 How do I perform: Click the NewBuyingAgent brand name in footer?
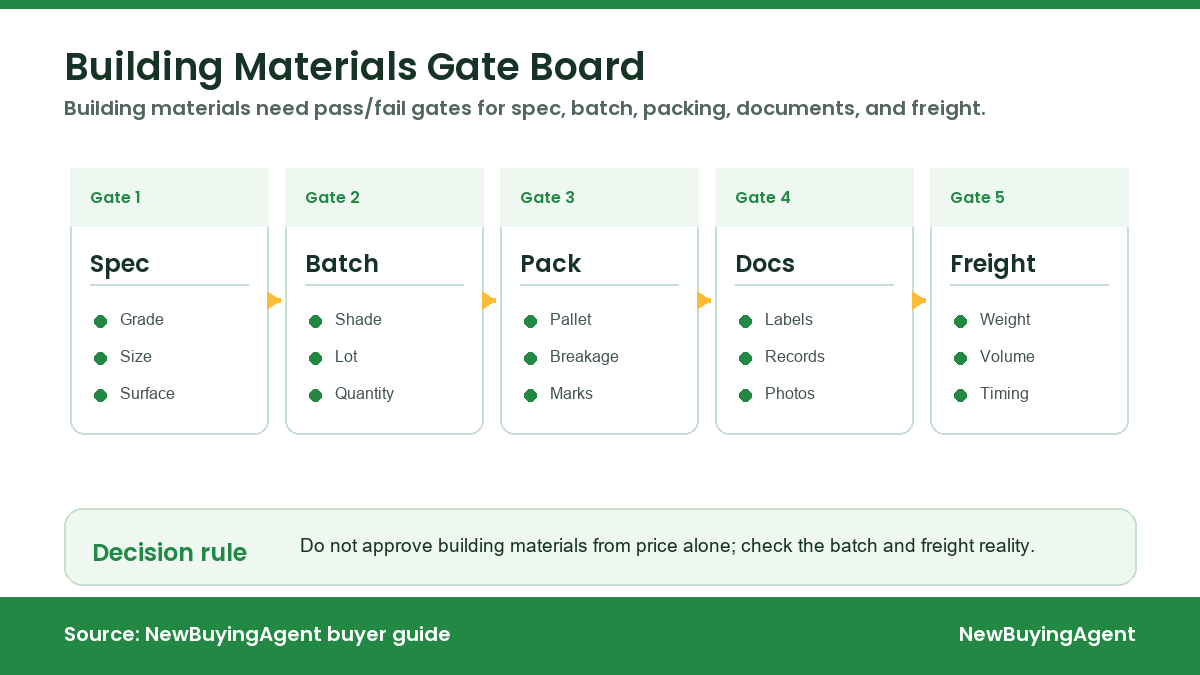point(1047,634)
